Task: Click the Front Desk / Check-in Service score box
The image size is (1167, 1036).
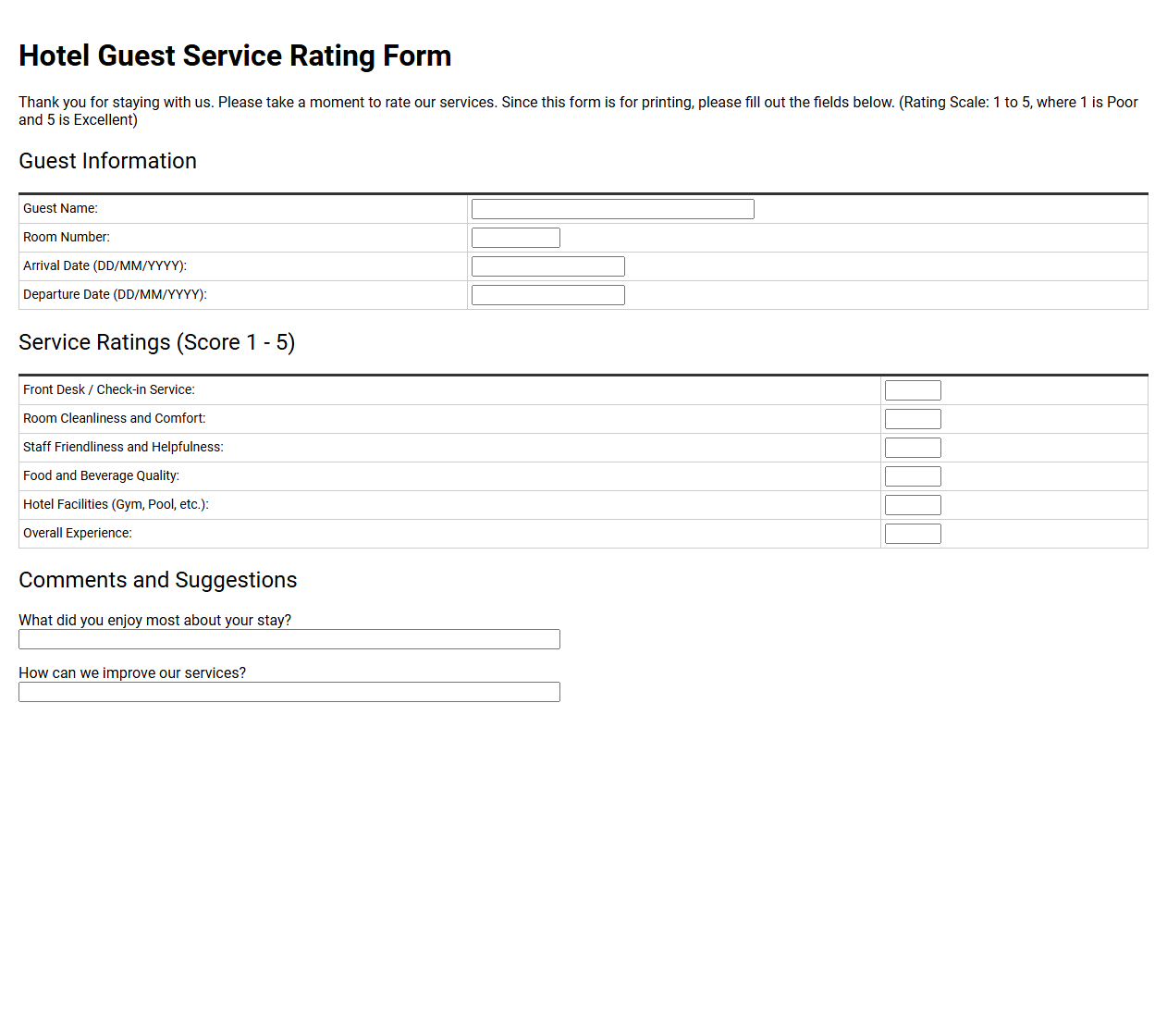Action: click(913, 390)
